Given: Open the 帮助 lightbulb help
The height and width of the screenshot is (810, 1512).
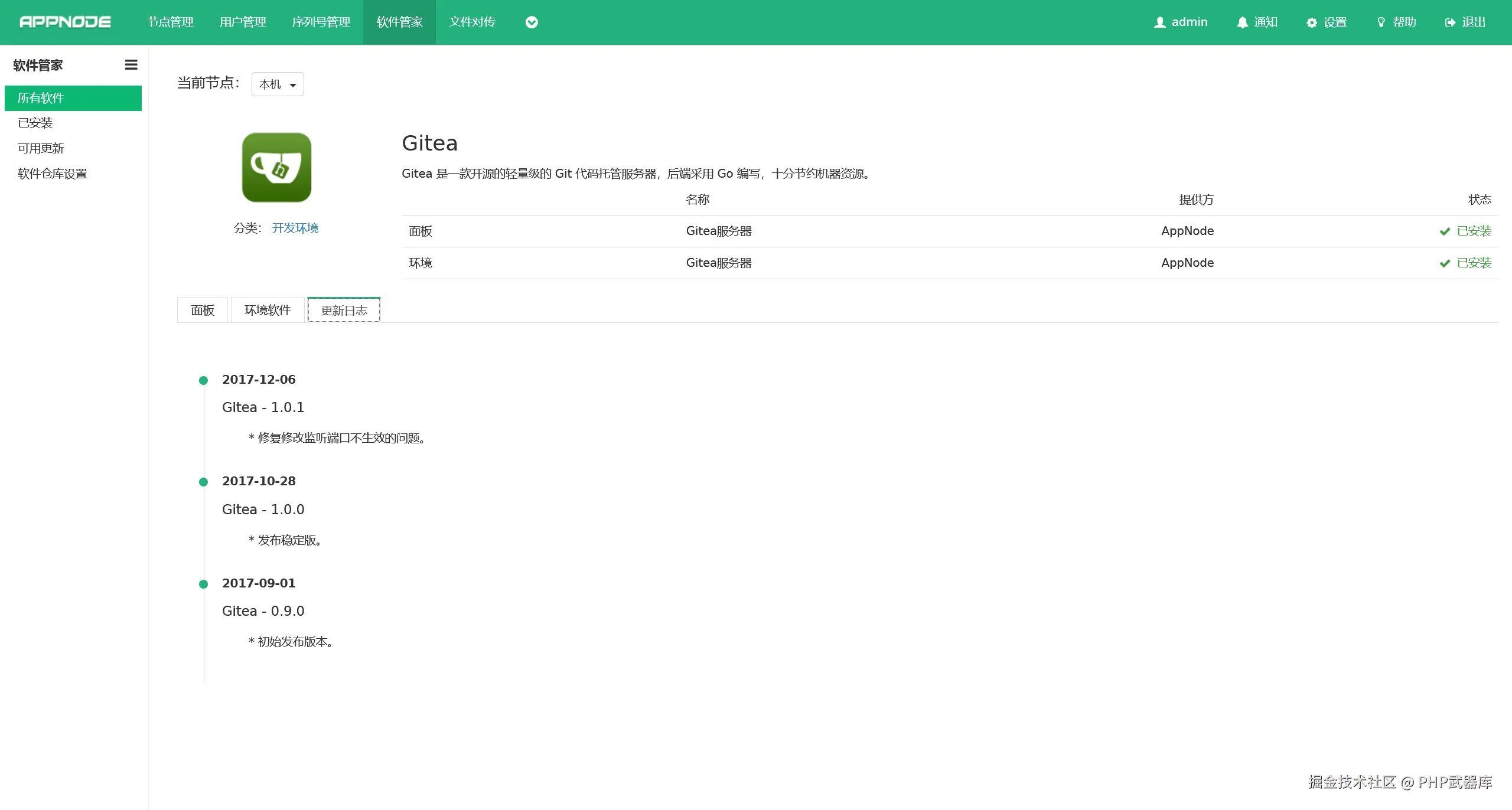Looking at the screenshot, I should pyautogui.click(x=1381, y=22).
